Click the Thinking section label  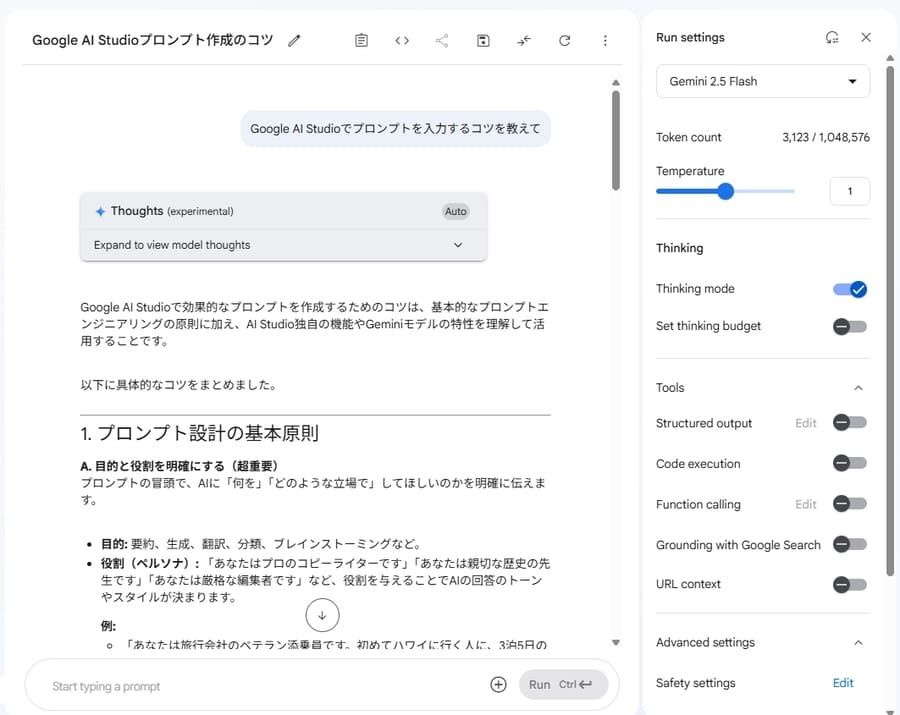[x=680, y=248]
